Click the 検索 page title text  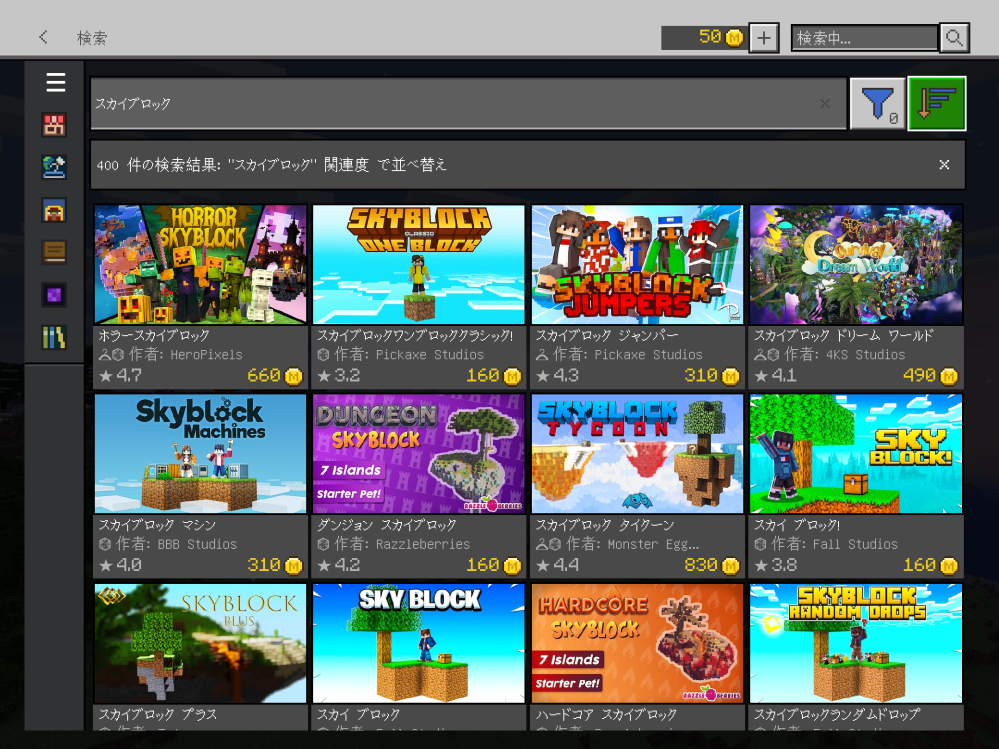click(x=92, y=38)
